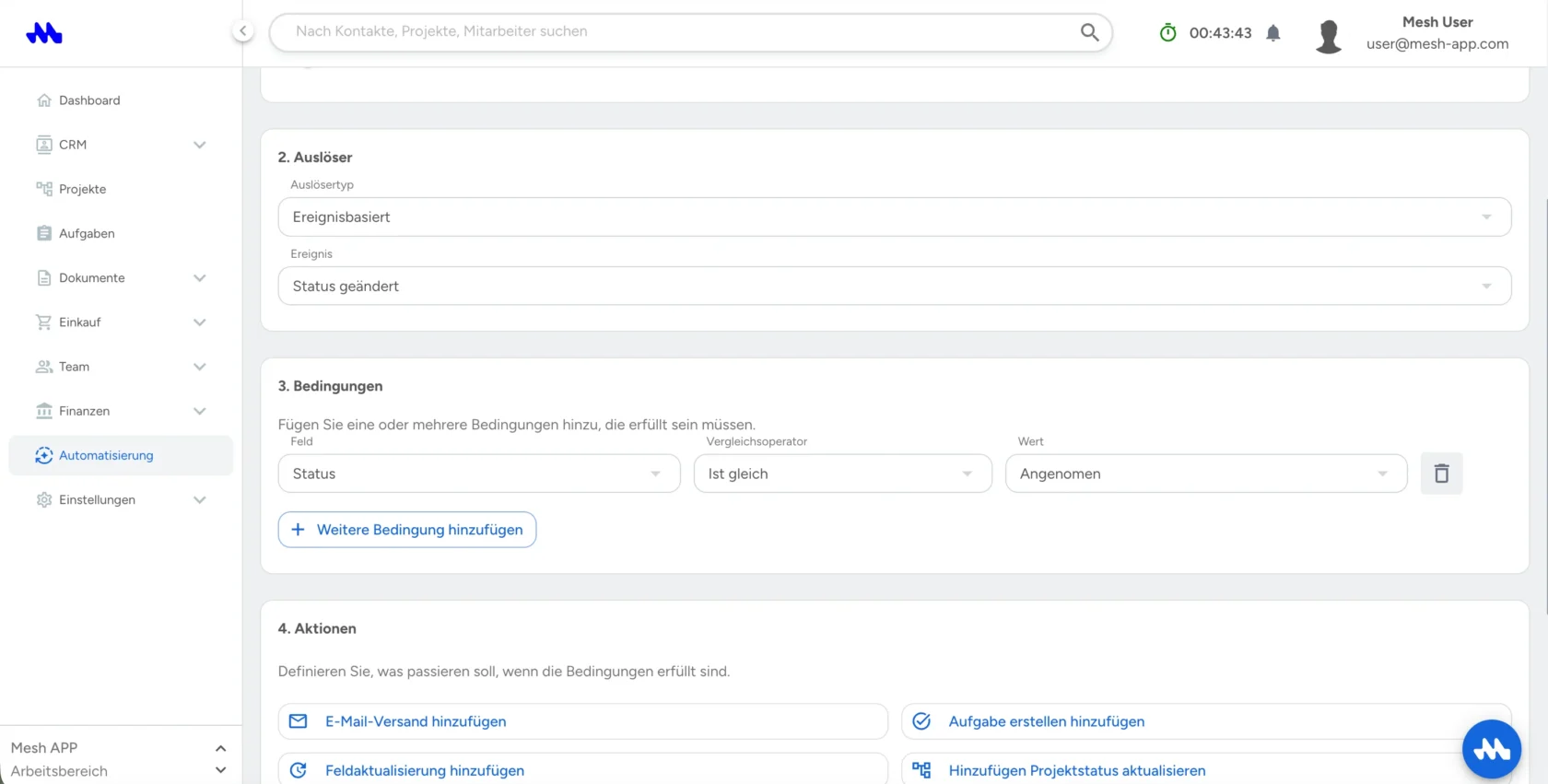Click the Finanzen bank icon
Screen dimensions: 1548x784
pos(44,411)
